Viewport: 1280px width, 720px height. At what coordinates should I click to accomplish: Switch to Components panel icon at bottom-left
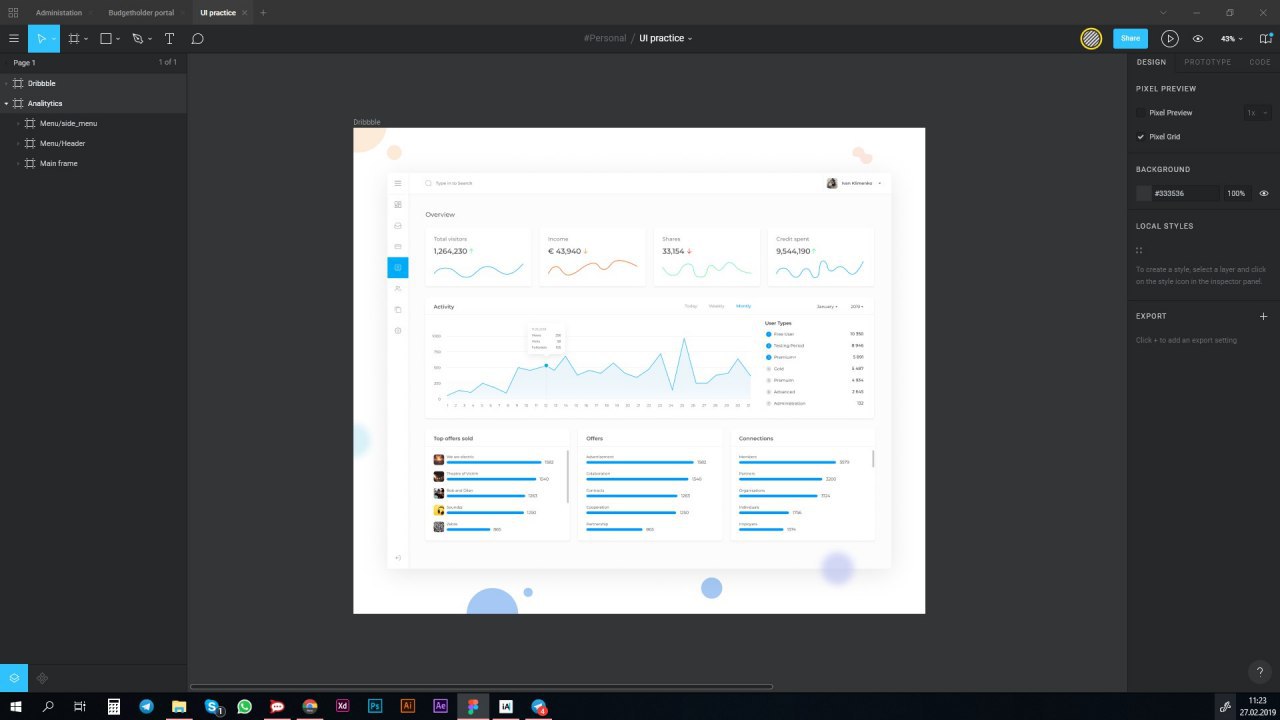42,678
